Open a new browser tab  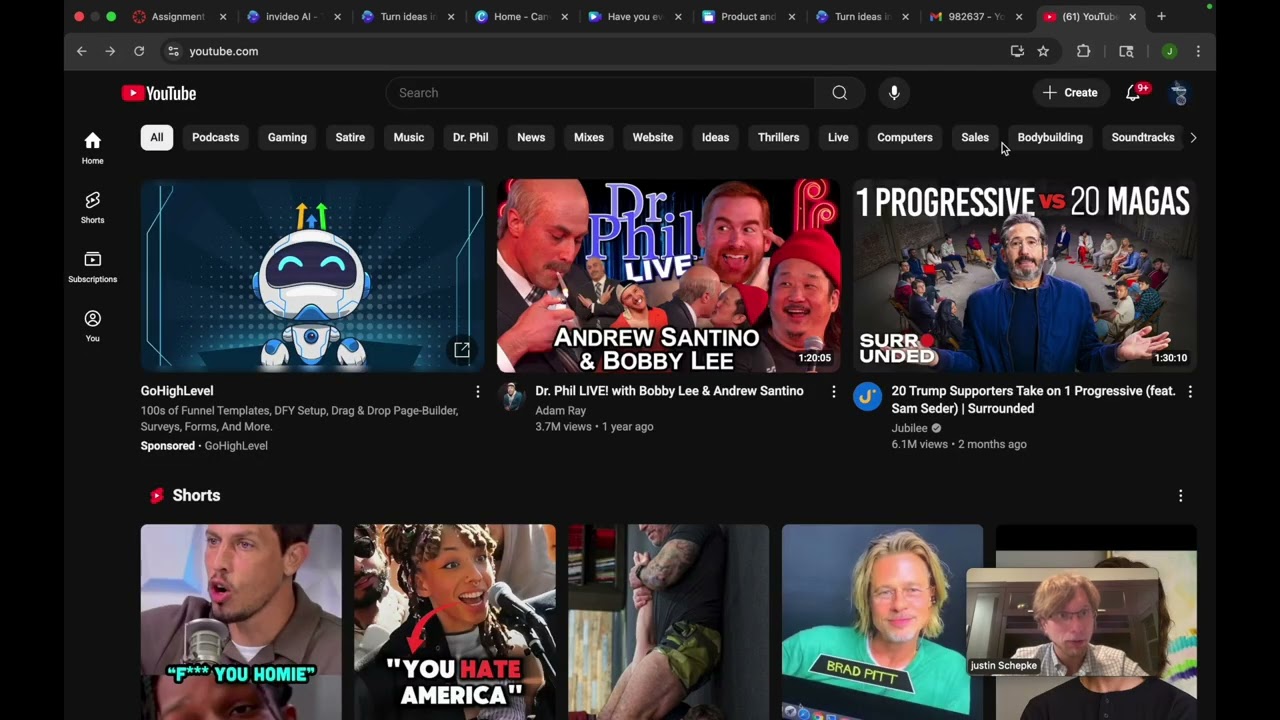[1161, 16]
